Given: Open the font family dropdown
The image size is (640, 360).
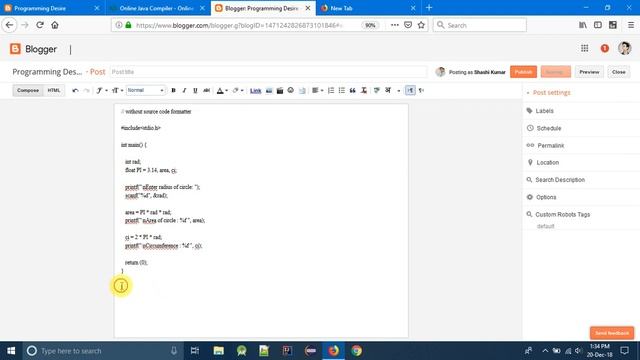Looking at the screenshot, I should [x=101, y=91].
